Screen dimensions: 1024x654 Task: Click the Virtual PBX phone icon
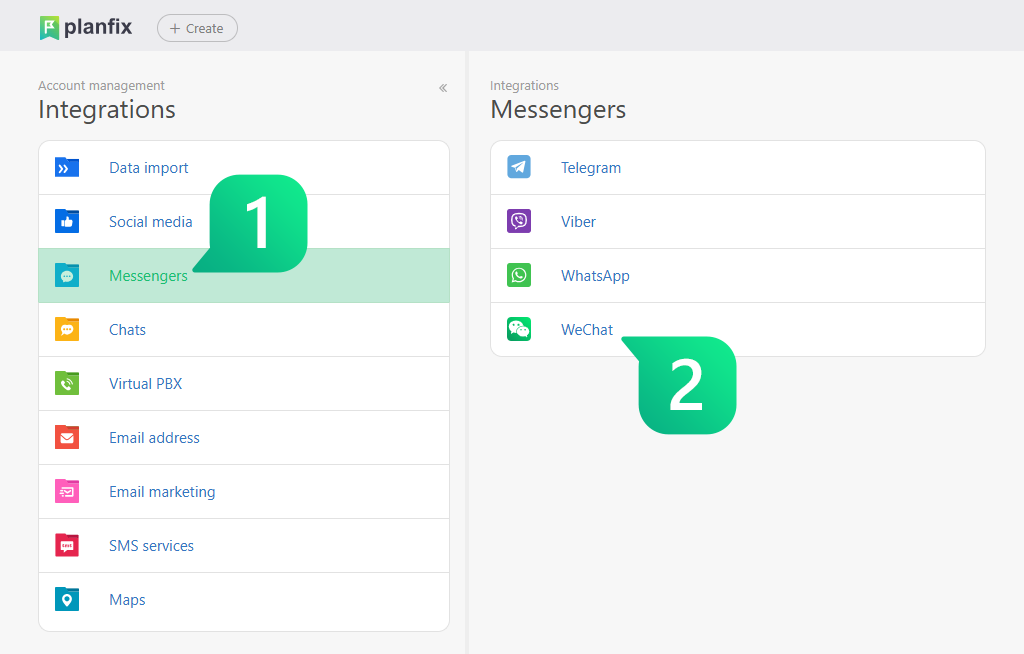[67, 384]
